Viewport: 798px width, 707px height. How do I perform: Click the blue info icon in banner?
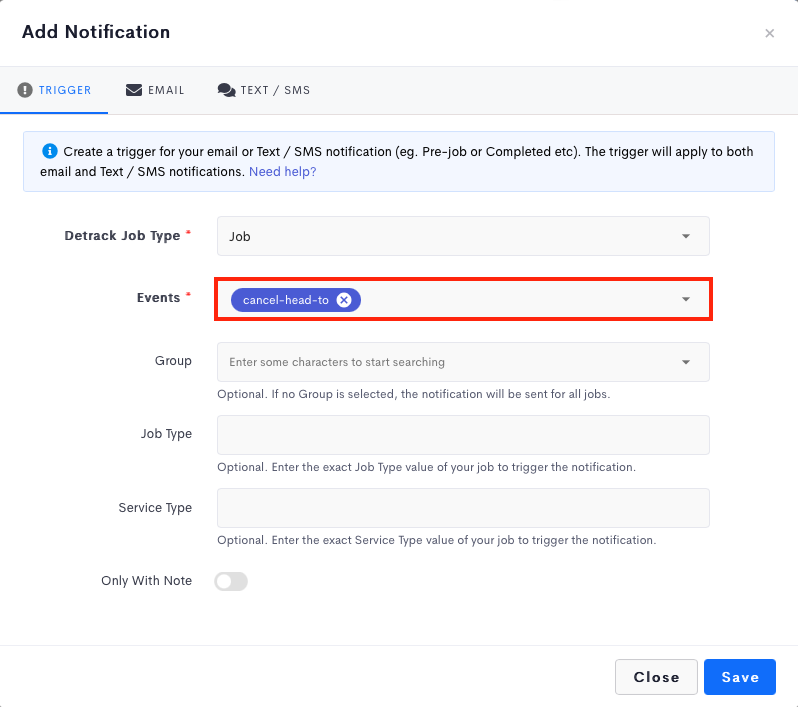[x=49, y=151]
